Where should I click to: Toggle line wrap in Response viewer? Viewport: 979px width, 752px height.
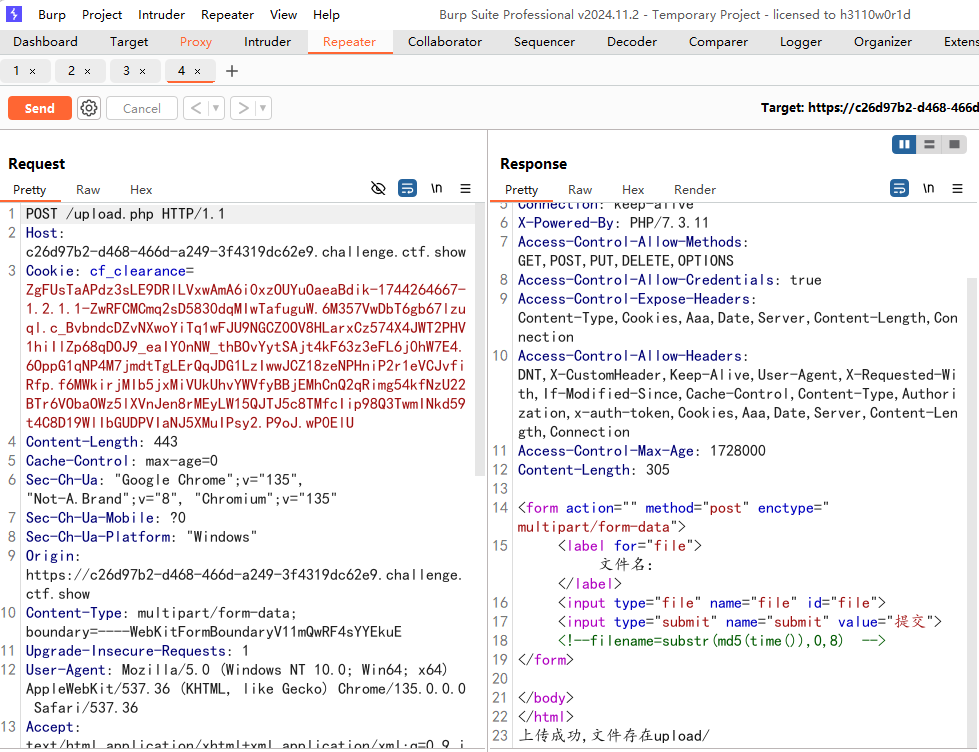900,188
